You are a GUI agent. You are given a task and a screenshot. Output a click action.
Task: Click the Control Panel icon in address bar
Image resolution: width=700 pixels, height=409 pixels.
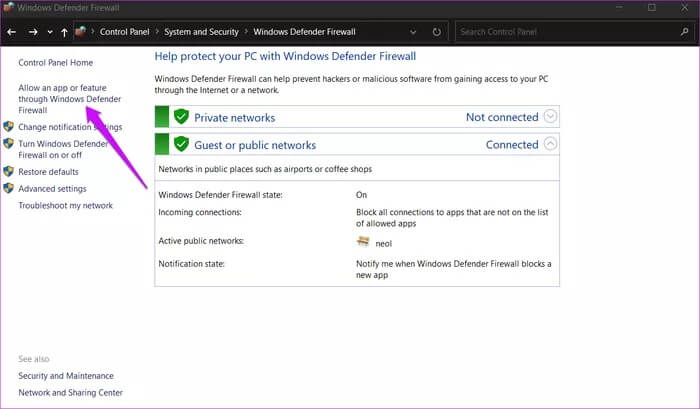pos(81,32)
